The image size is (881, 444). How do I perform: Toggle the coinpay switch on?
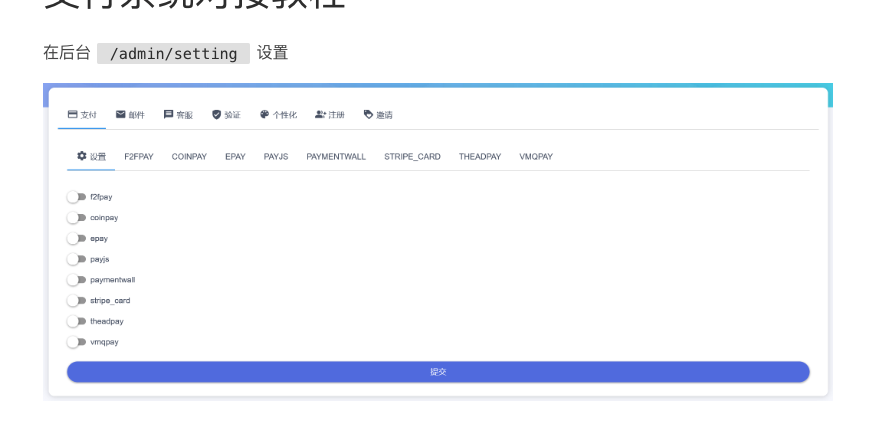coord(76,218)
